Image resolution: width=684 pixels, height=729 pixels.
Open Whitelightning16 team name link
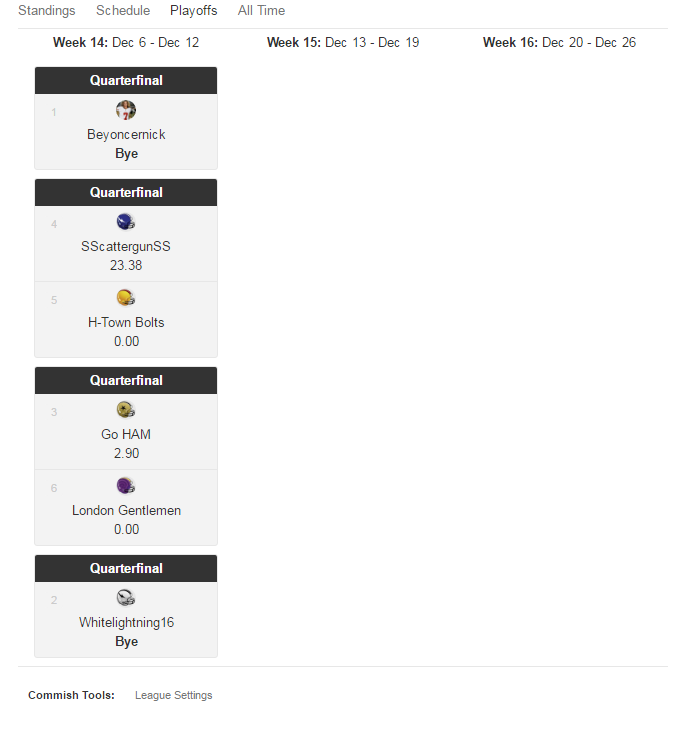click(x=126, y=622)
